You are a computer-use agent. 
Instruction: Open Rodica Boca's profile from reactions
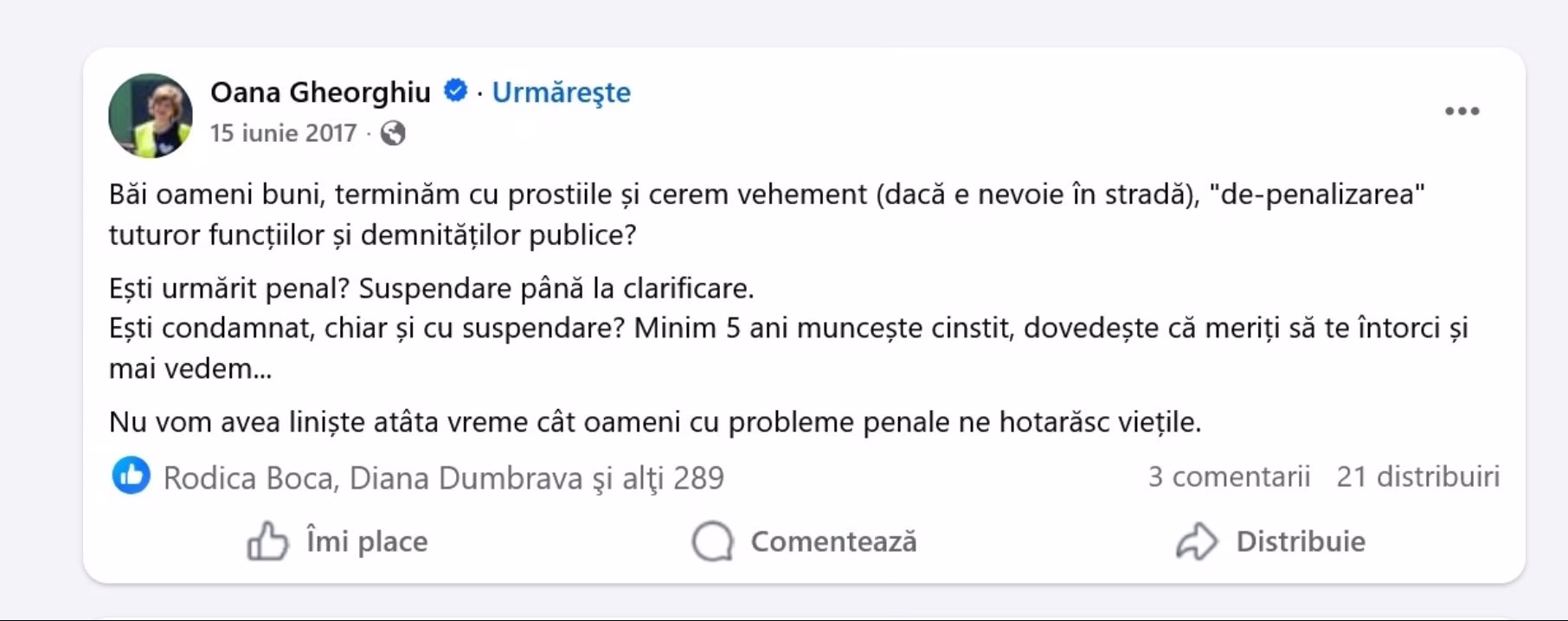[x=248, y=477]
